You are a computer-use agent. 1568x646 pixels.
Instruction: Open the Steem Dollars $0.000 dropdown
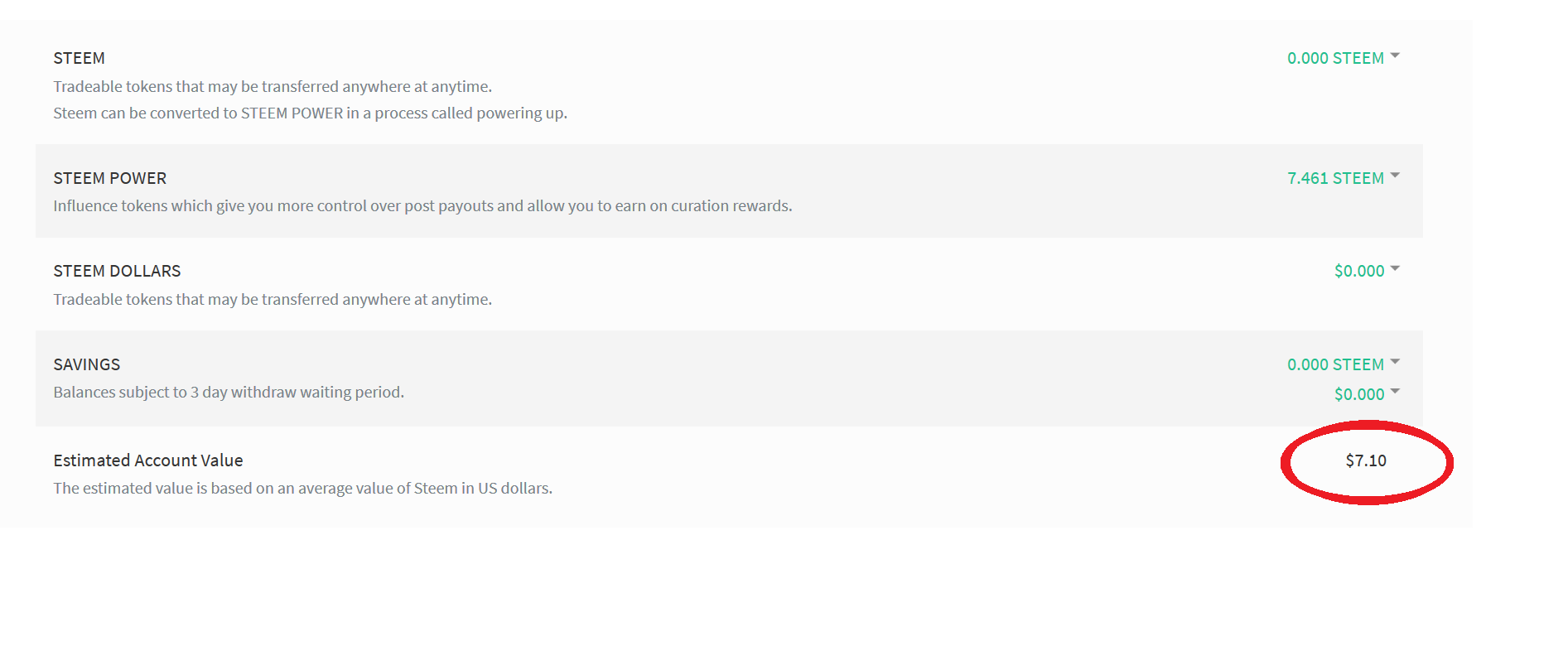coord(1358,271)
